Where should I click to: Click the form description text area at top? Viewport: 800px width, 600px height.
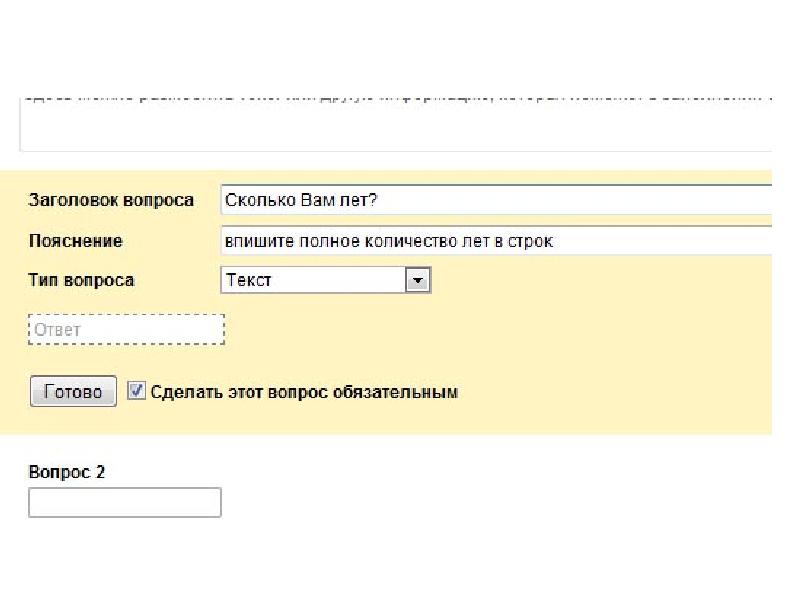click(395, 125)
